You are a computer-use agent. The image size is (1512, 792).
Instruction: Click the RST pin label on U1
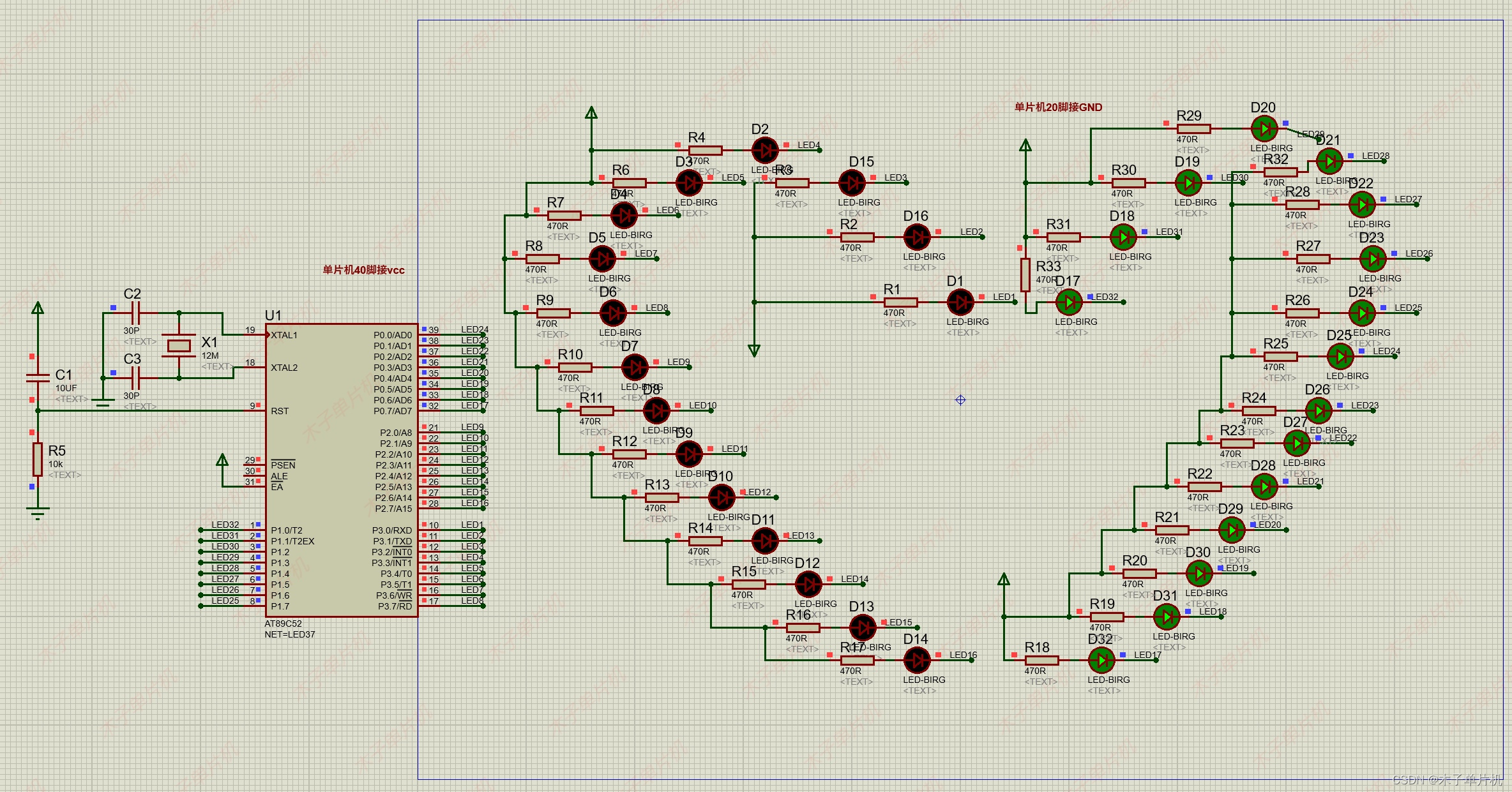[280, 411]
